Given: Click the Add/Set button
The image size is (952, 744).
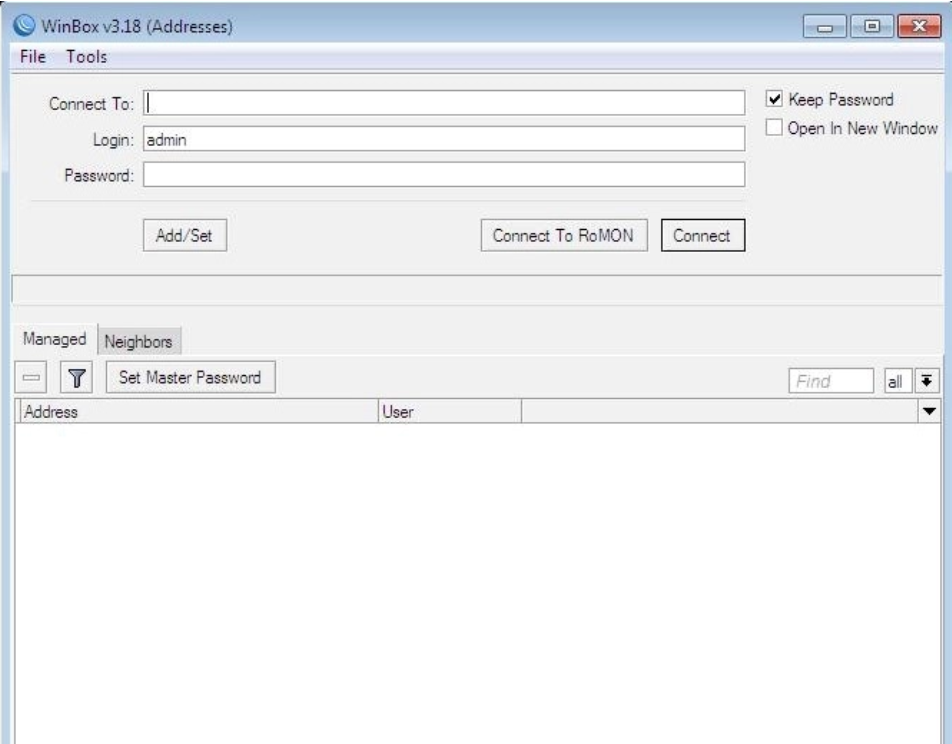Looking at the screenshot, I should coord(185,236).
